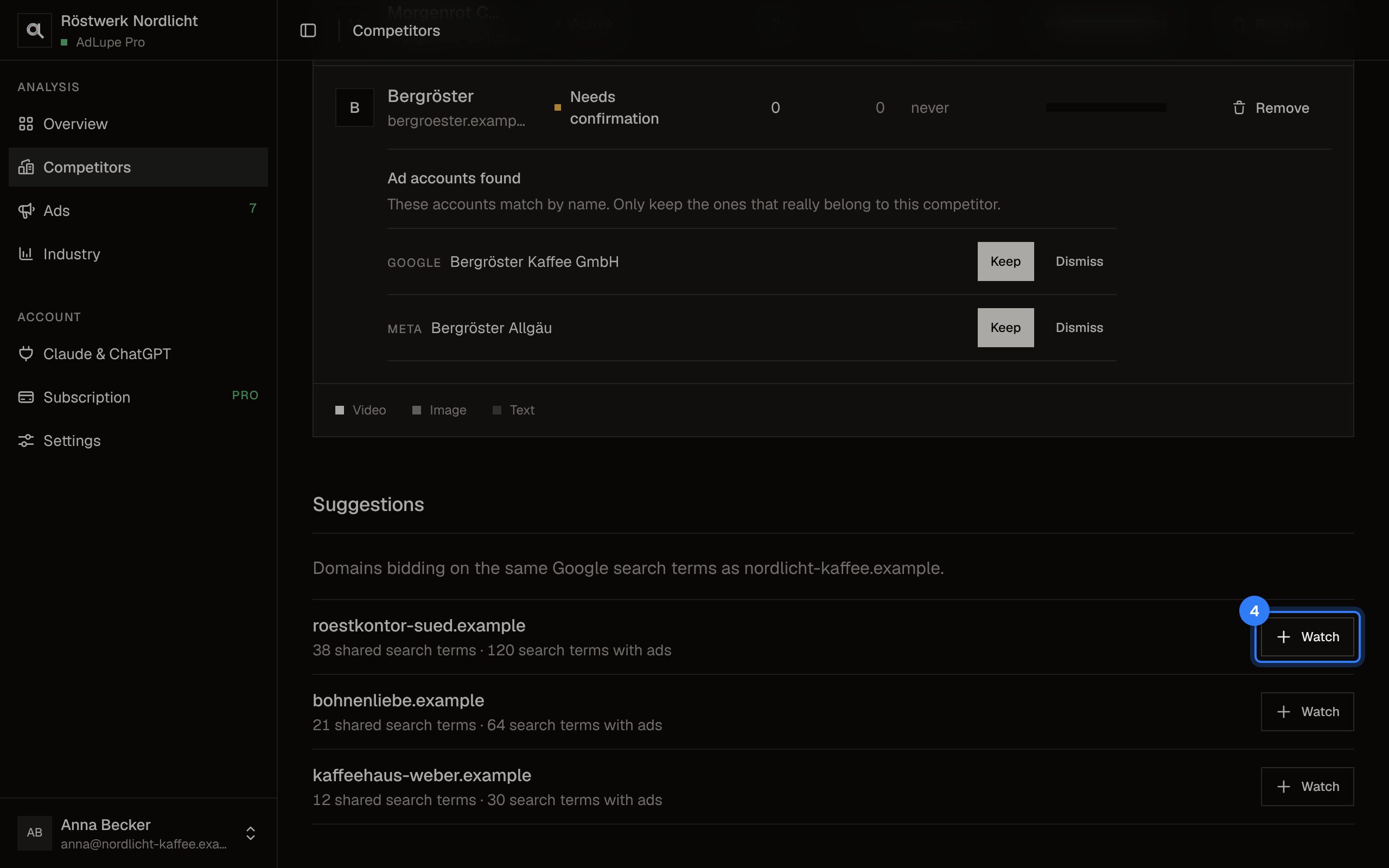The width and height of the screenshot is (1389, 868).
Task: Click the Röstwerk Nordlicht workspace name
Action: 129,21
